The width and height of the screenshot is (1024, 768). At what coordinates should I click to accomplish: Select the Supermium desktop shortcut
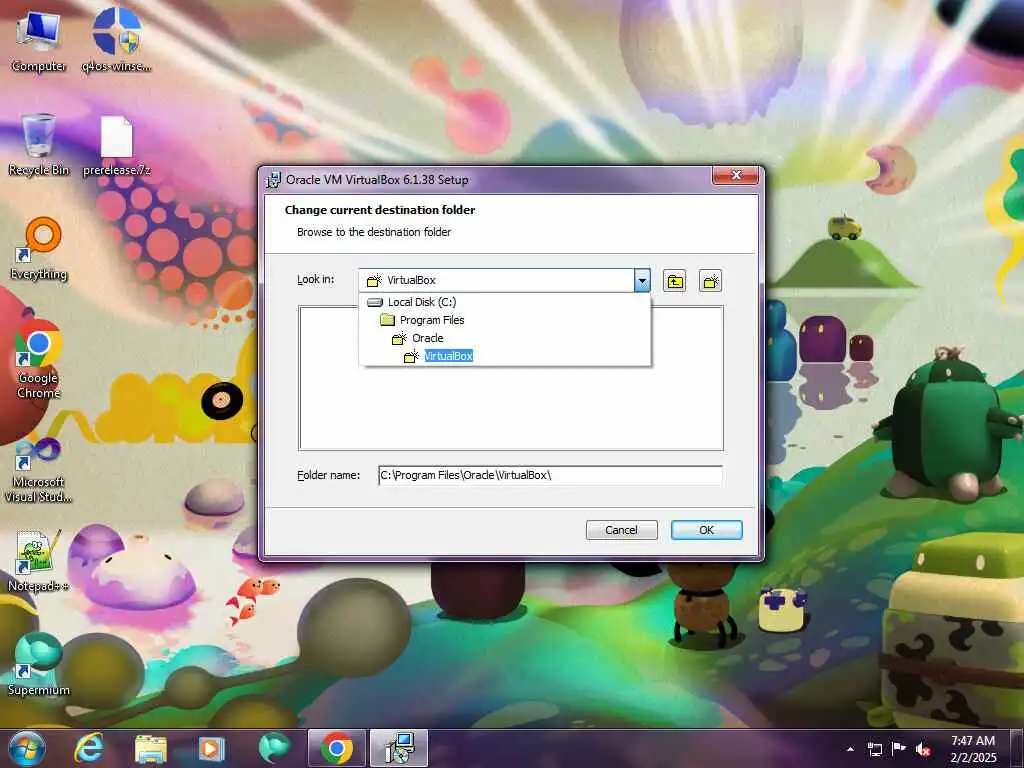tap(39, 664)
